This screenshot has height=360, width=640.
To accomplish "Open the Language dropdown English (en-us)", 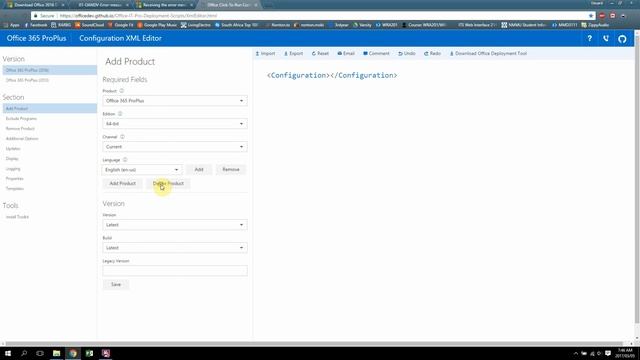I will [x=141, y=169].
